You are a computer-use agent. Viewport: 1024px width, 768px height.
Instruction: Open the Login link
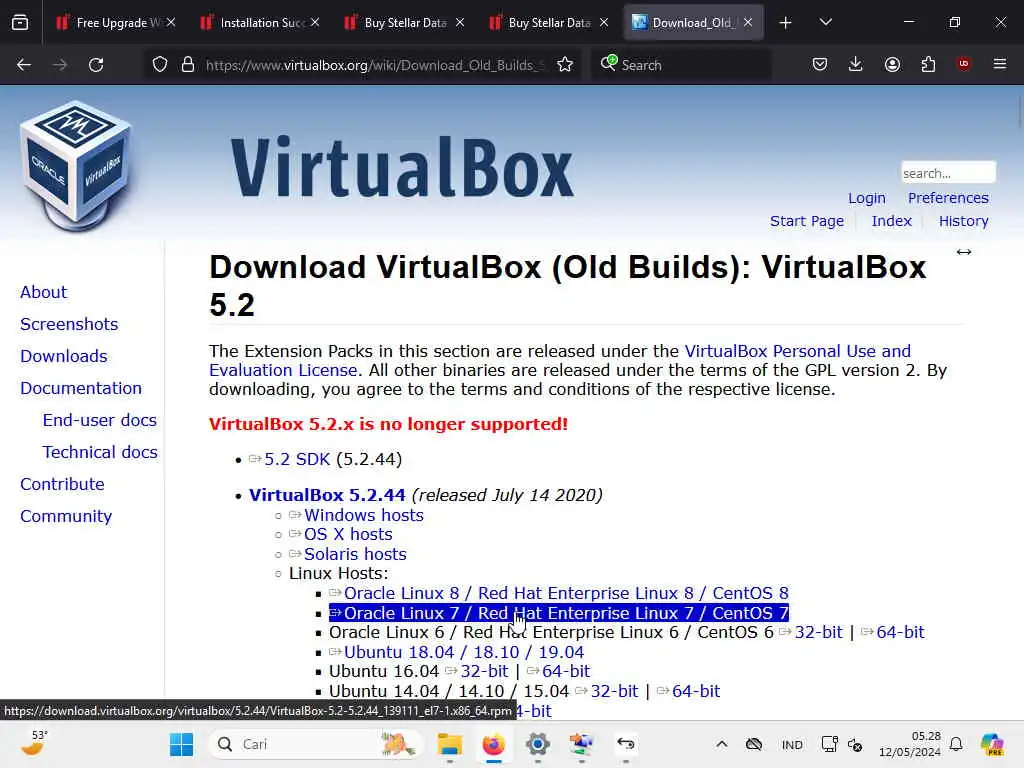click(x=867, y=198)
